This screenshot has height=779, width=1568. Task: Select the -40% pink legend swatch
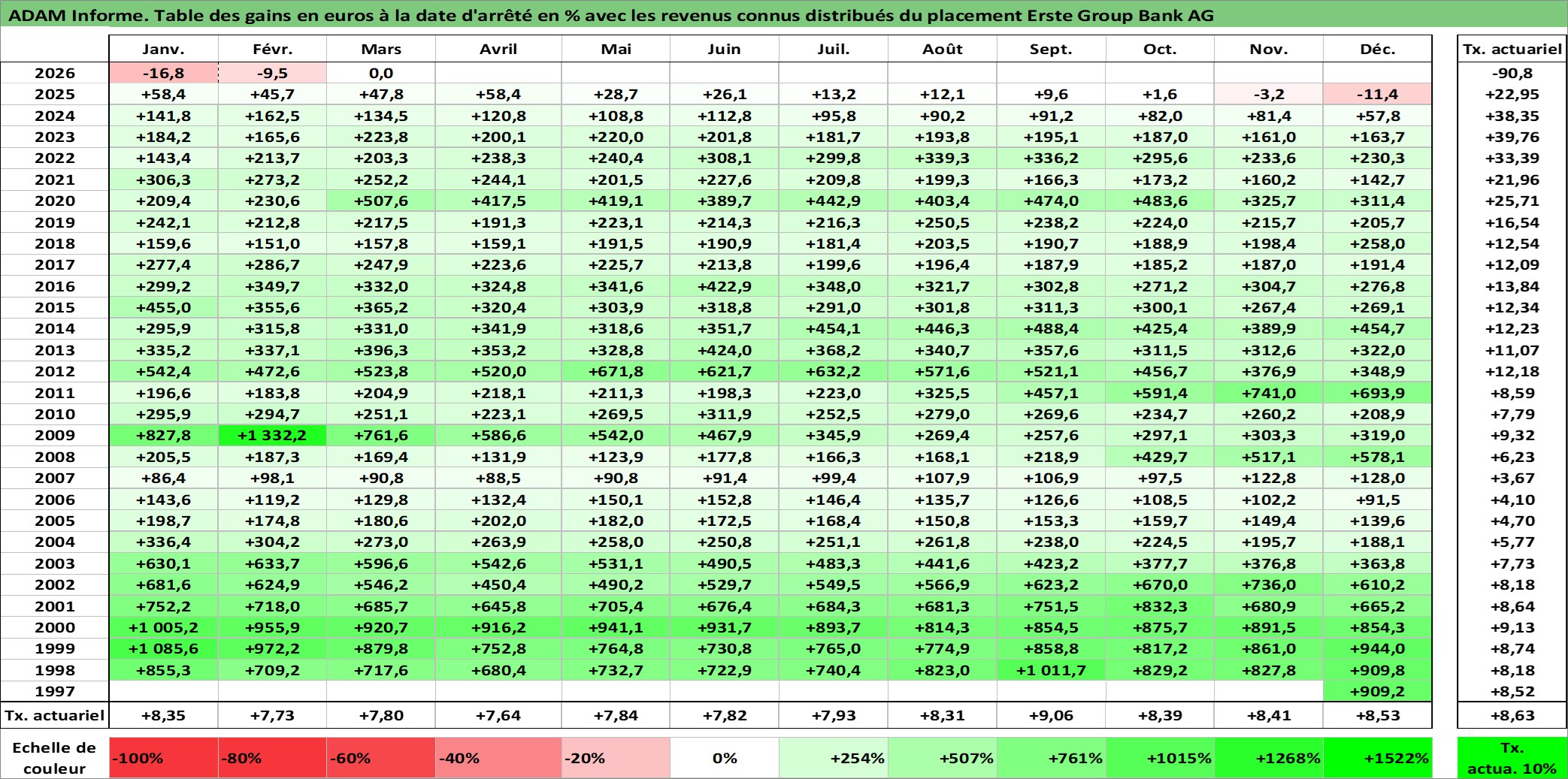point(498,758)
